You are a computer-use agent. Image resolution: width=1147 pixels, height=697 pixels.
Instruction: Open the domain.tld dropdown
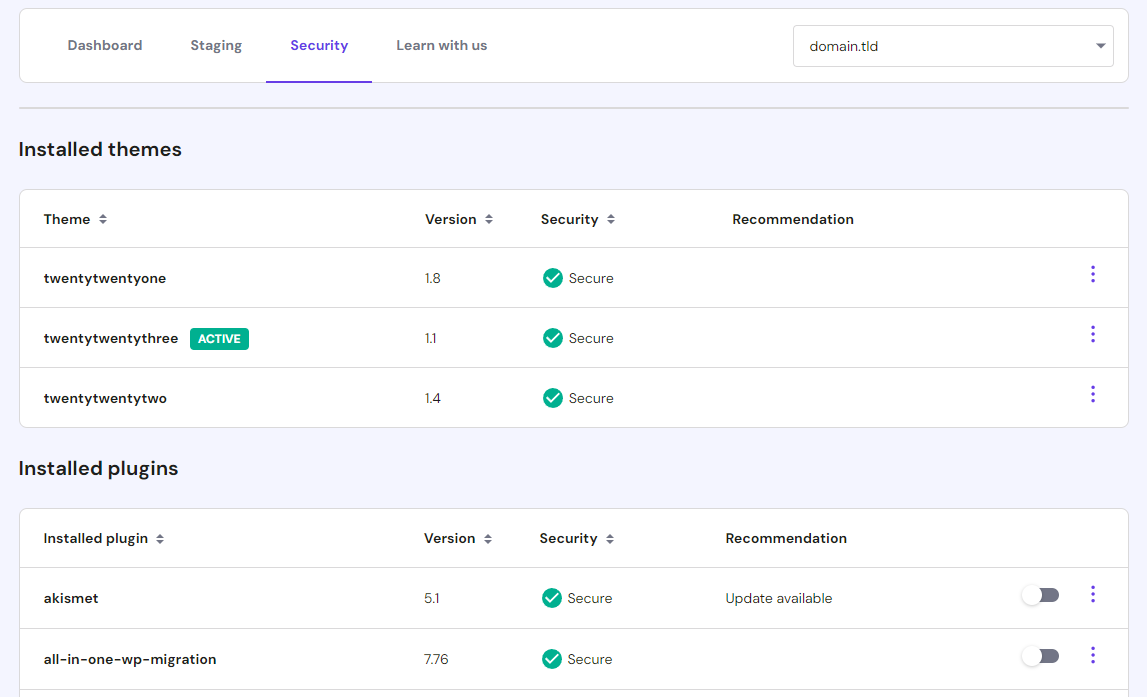click(x=952, y=45)
